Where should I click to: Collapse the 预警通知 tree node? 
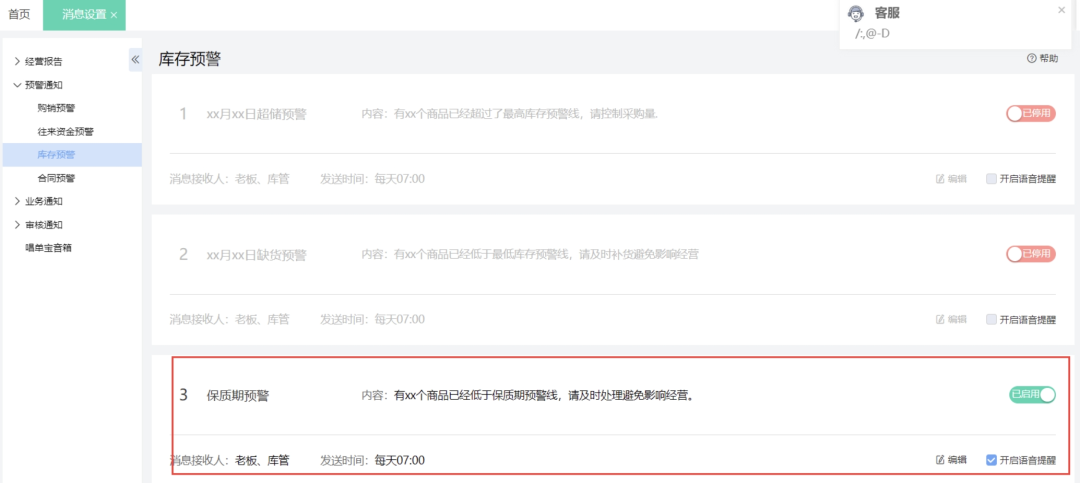tap(17, 85)
